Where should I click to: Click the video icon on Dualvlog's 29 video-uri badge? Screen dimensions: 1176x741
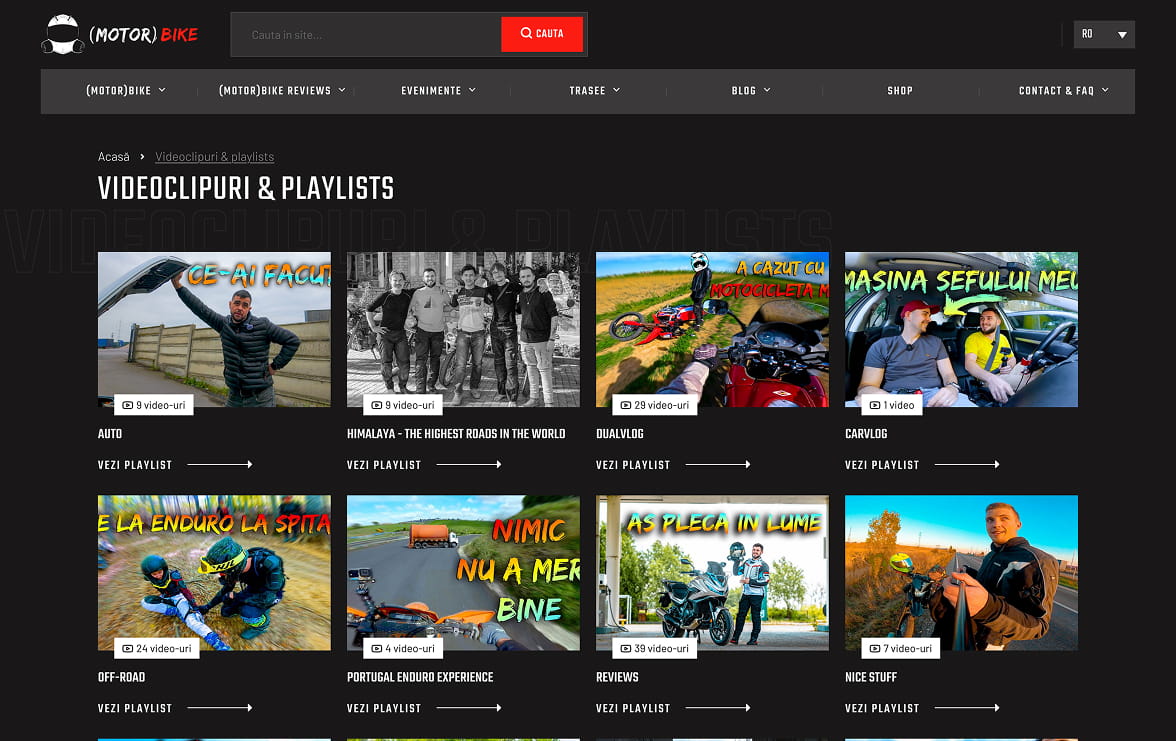625,405
